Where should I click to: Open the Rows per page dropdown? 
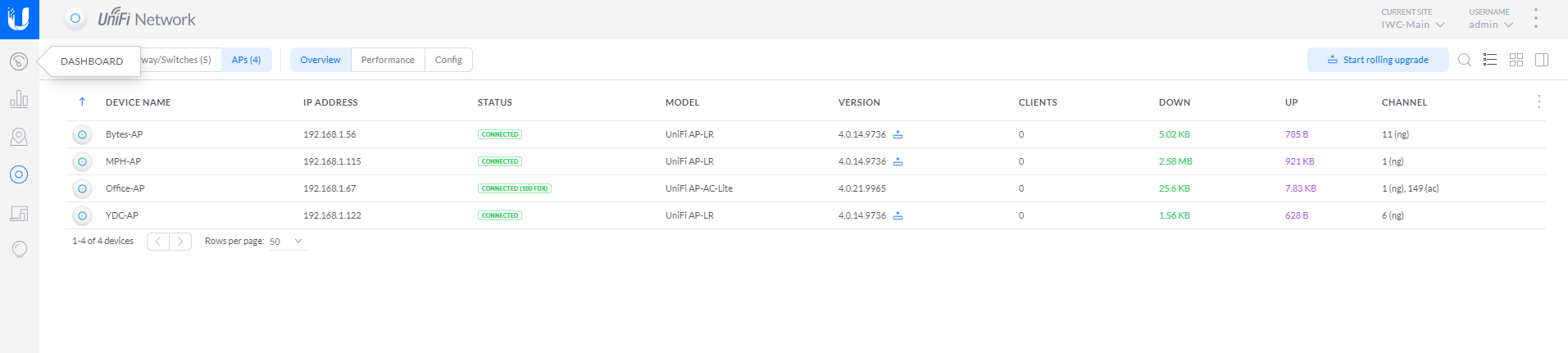coord(287,242)
